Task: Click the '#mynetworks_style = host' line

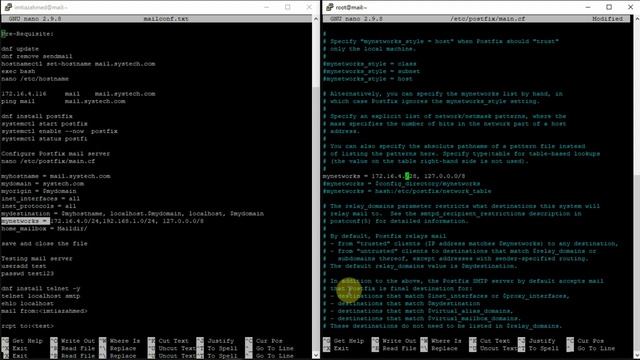Action: coord(368,79)
